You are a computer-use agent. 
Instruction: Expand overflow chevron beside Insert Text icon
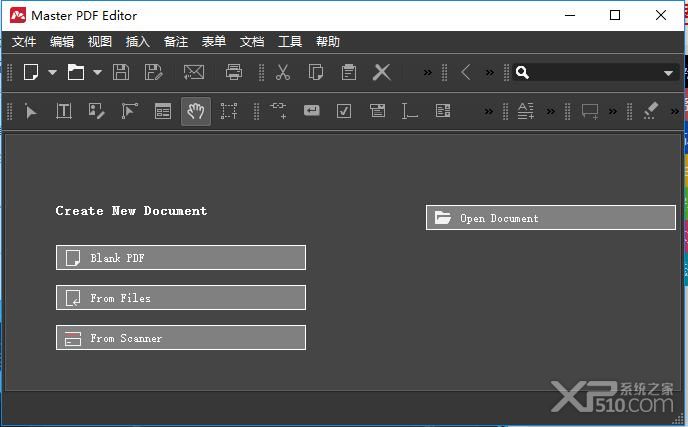pyautogui.click(x=550, y=111)
